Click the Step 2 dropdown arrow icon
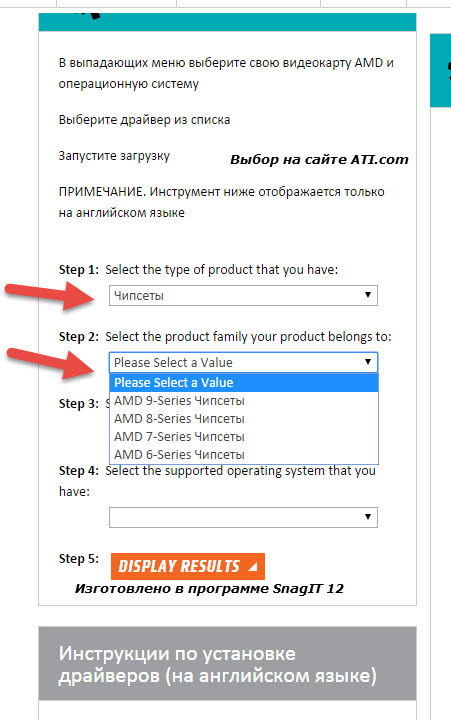The width and height of the screenshot is (451, 720). point(367,362)
